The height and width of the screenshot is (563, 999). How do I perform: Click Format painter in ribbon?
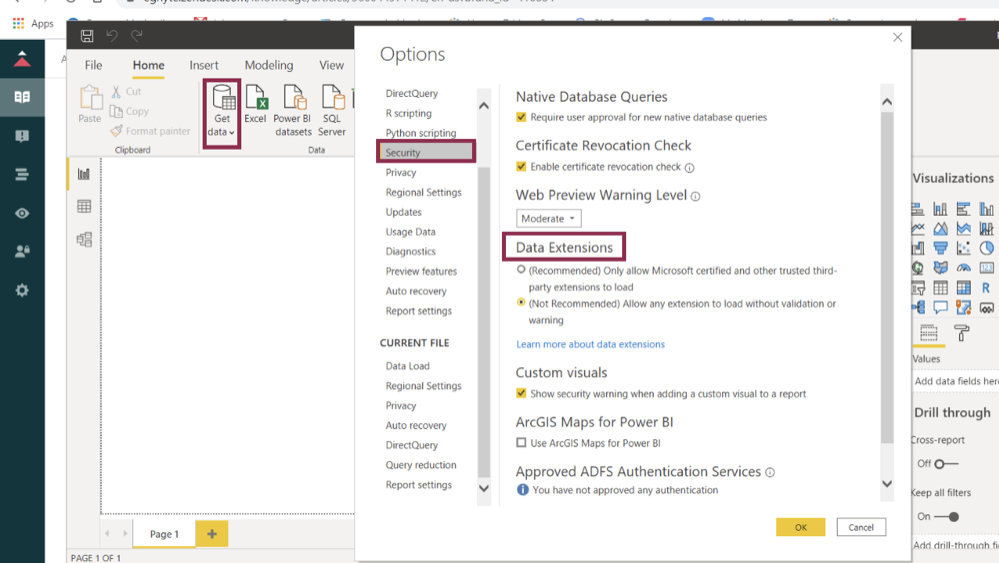pyautogui.click(x=150, y=131)
